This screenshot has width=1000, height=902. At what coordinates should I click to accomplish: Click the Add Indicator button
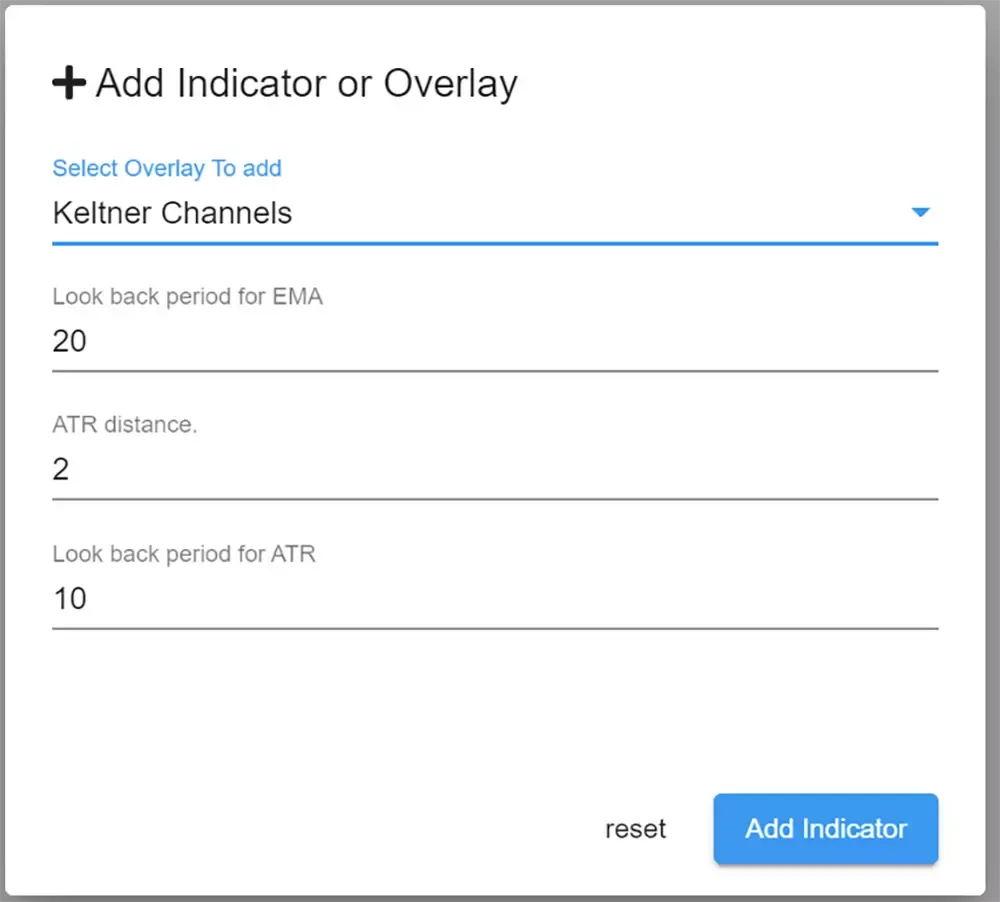[825, 829]
